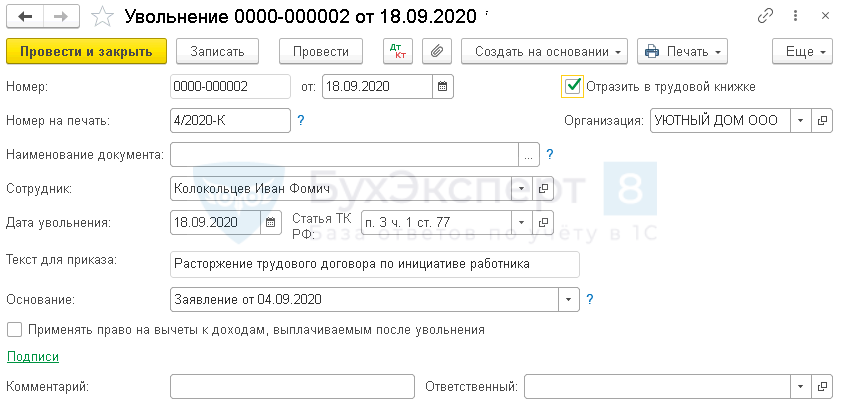The height and width of the screenshot is (406, 851).
Task: Open the Создать на основании menu
Action: (549, 51)
